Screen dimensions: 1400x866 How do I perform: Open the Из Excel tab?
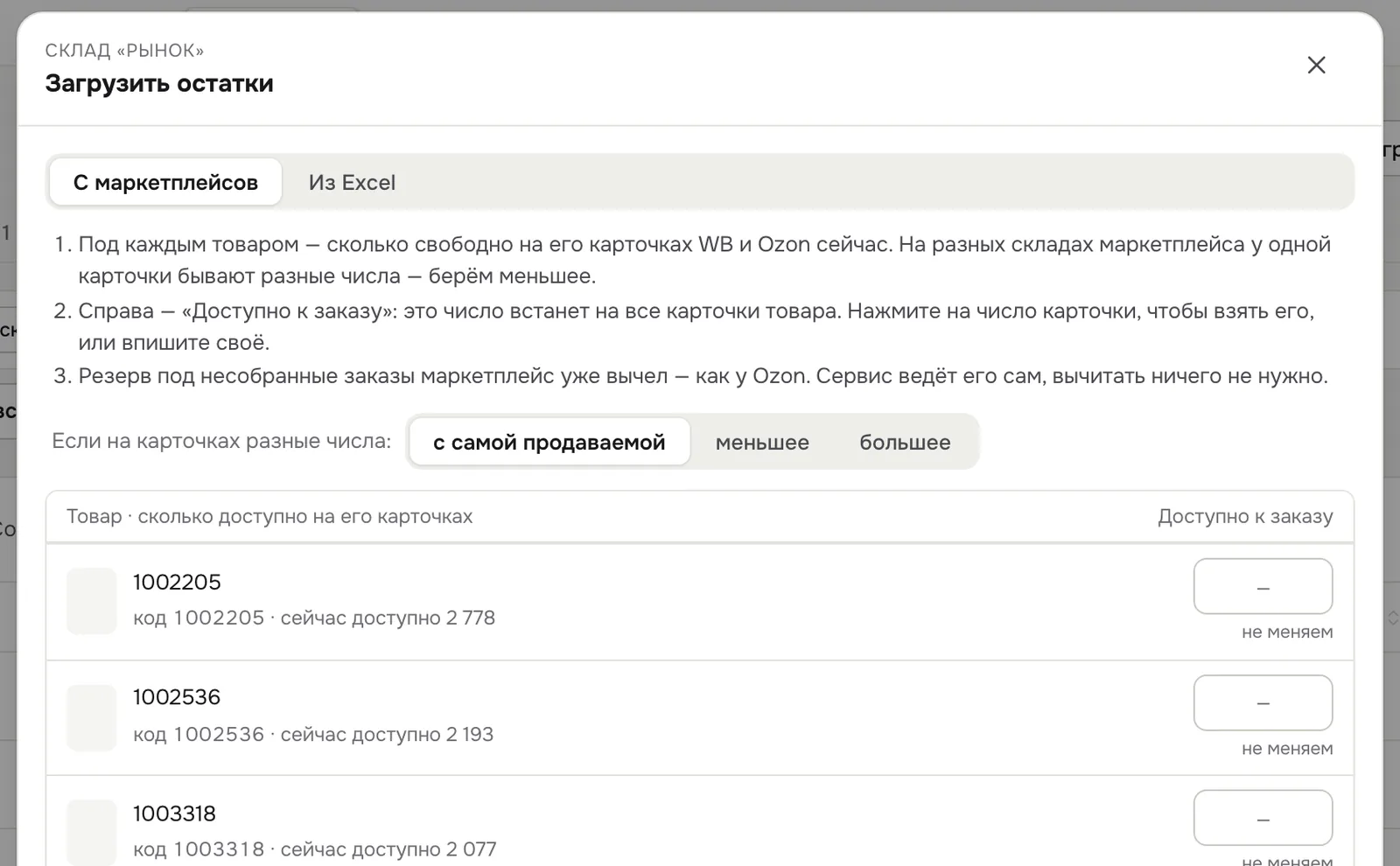(352, 182)
